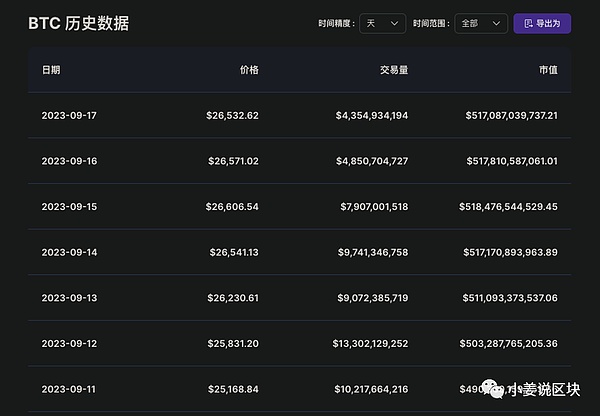Select the 2023-09-11 date row
The height and width of the screenshot is (416, 600).
point(69,389)
